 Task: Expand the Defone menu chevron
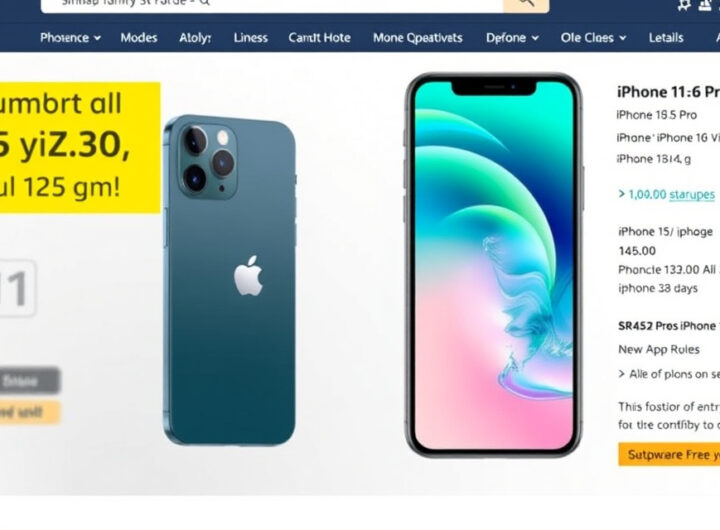click(x=535, y=38)
